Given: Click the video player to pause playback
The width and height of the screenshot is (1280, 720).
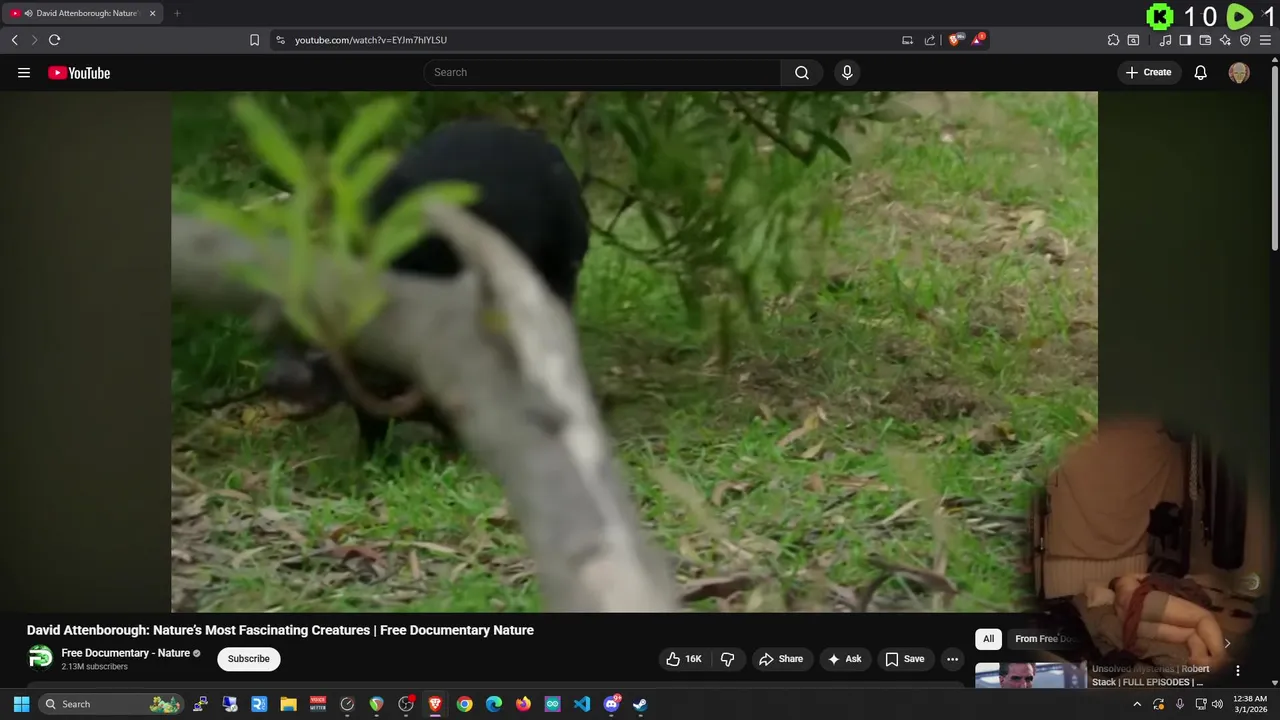Looking at the screenshot, I should tap(634, 352).
